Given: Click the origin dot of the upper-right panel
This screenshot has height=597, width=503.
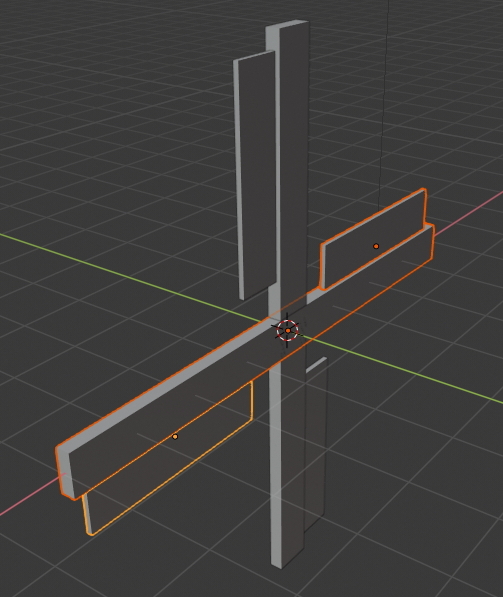Looking at the screenshot, I should (x=376, y=246).
